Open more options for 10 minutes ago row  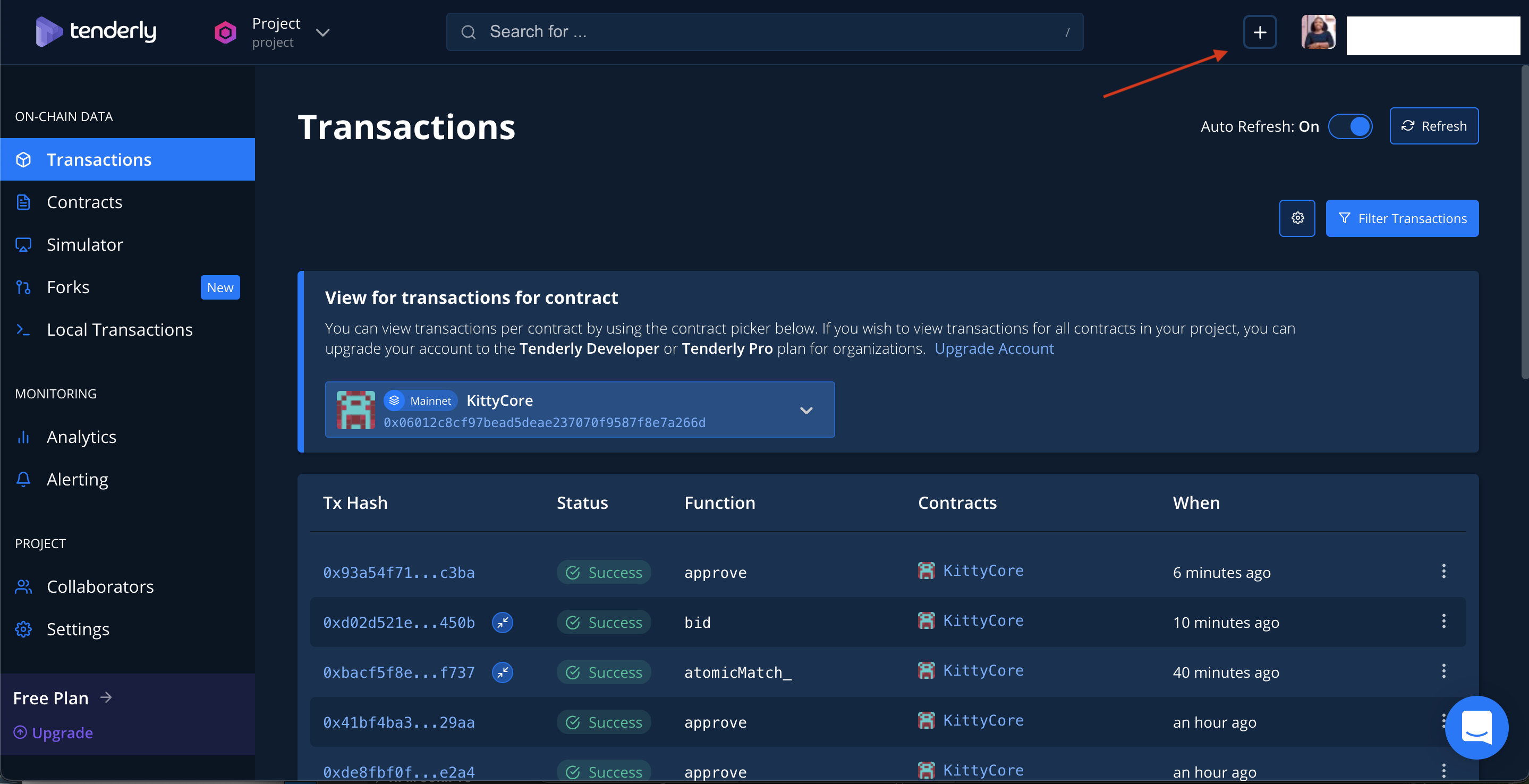(x=1443, y=621)
